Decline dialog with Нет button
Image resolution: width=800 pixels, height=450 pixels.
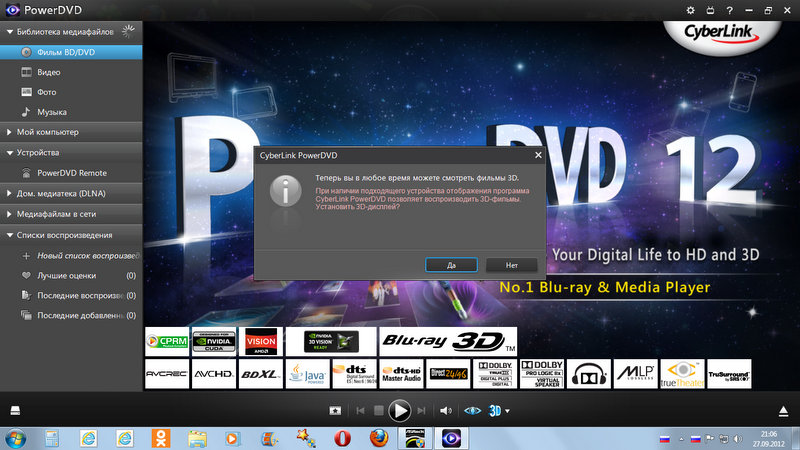pos(512,265)
